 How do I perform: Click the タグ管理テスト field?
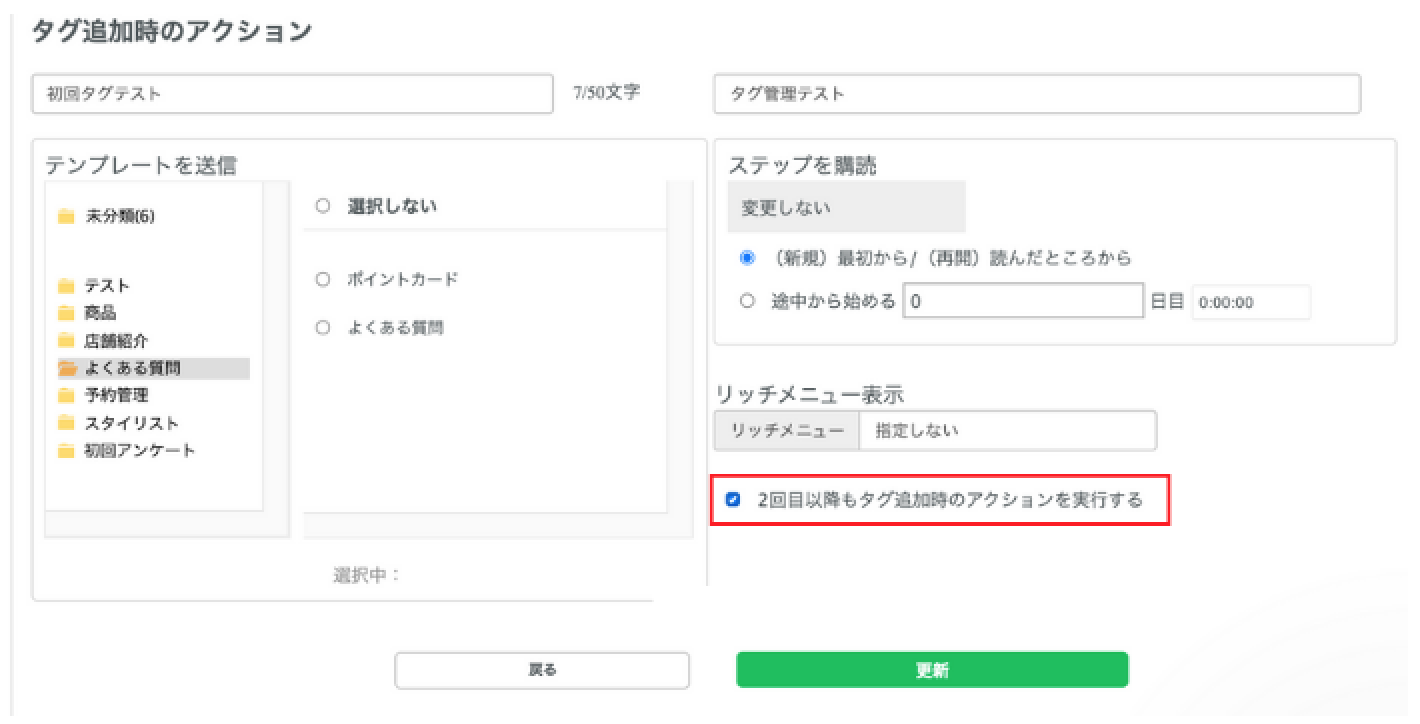pos(1037,94)
